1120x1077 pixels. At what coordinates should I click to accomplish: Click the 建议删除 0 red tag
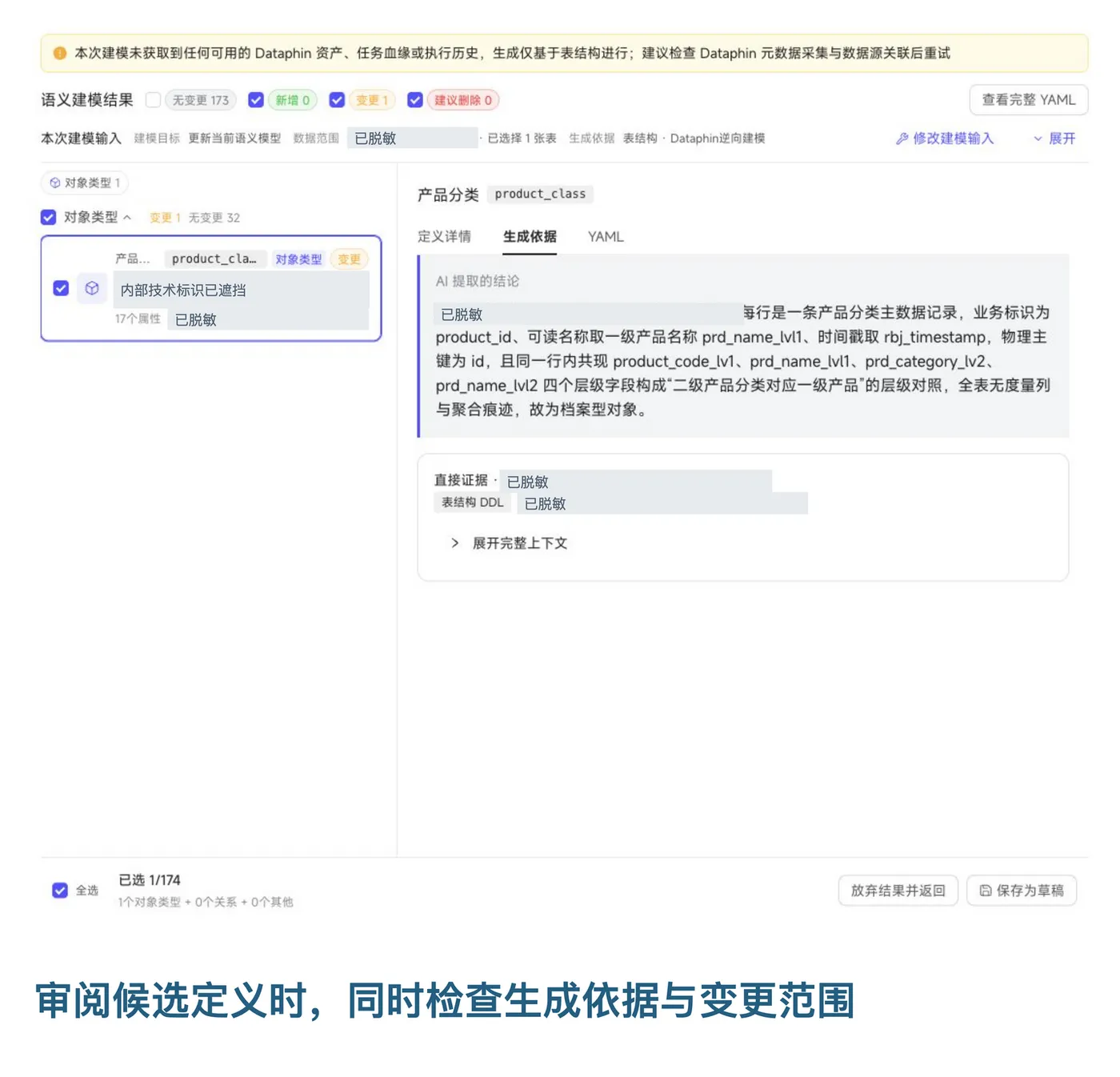[463, 100]
